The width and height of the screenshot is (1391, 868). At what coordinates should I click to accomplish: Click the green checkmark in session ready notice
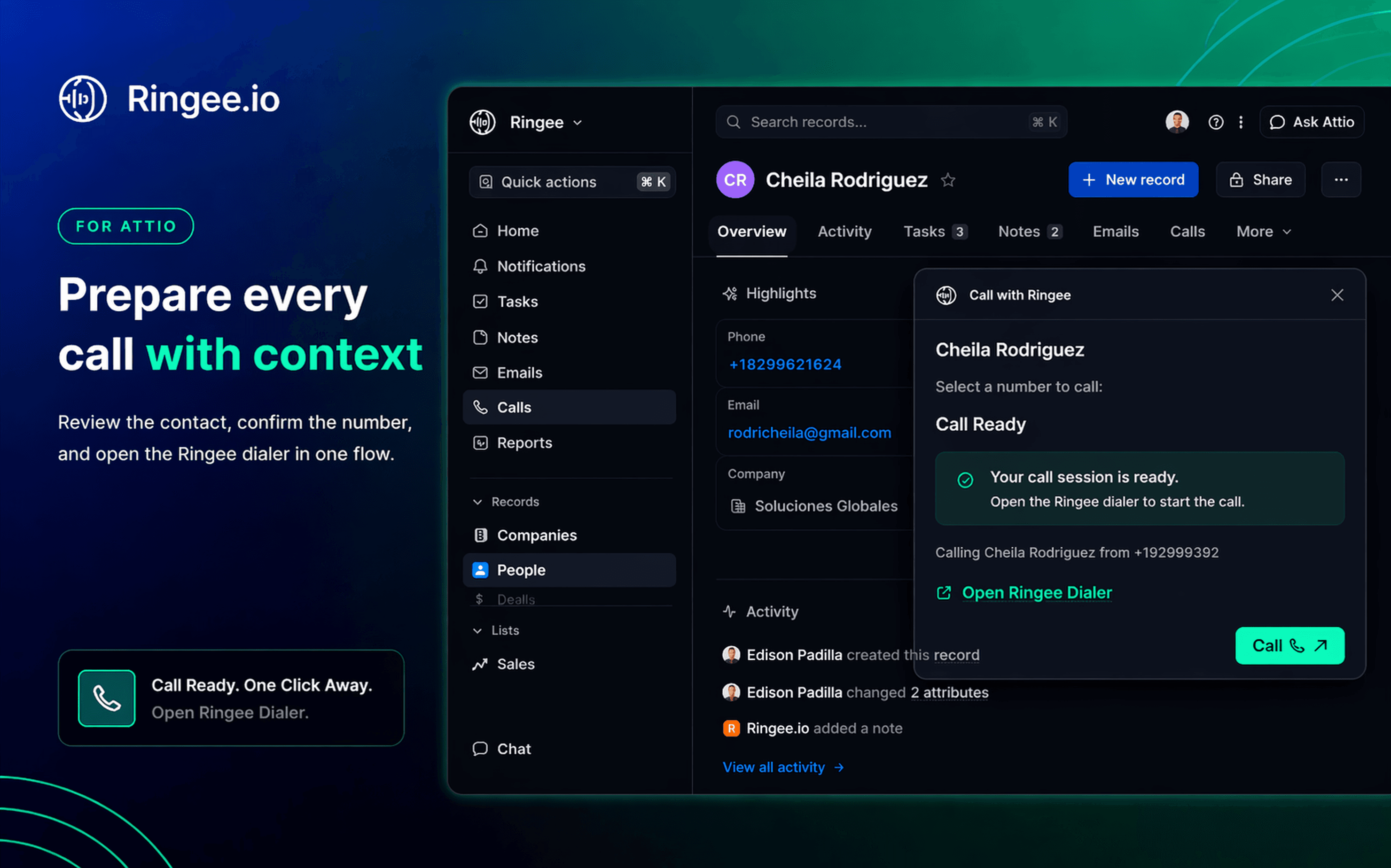point(965,480)
